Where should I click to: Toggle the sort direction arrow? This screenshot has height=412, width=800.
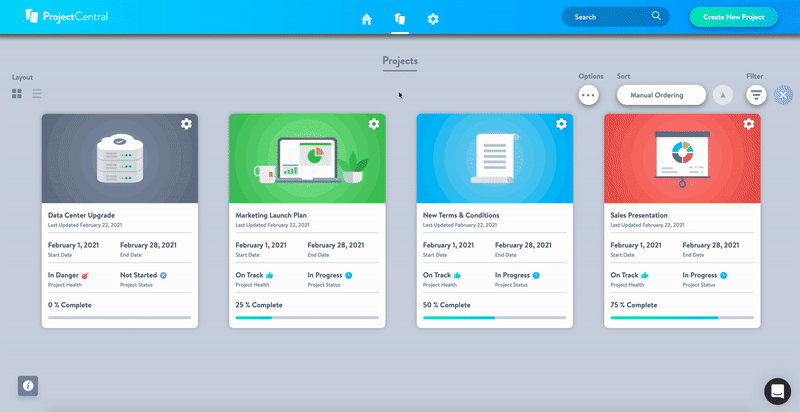point(722,95)
